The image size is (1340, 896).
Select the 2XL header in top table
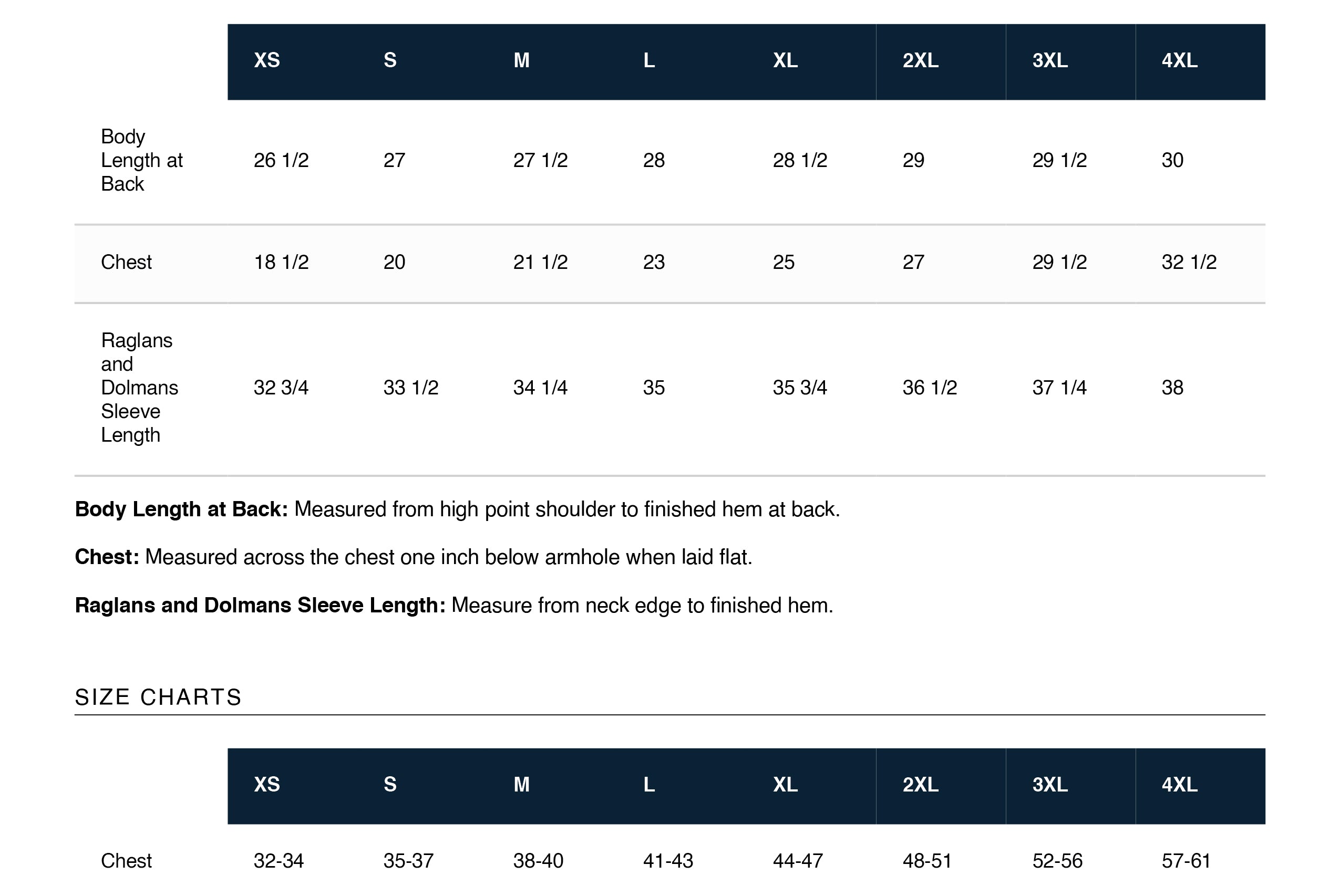tap(920, 60)
